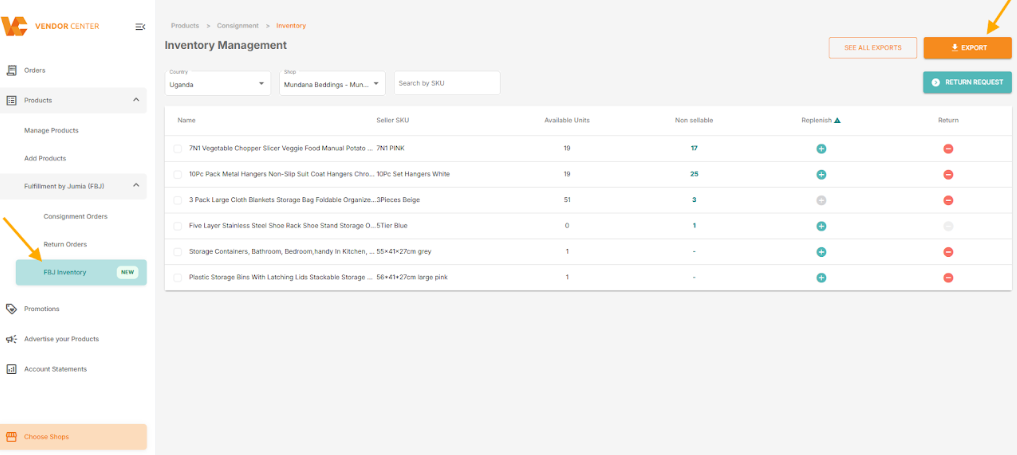
Task: Collapse sidebar using the hamburger menu icon
Action: click(x=140, y=26)
